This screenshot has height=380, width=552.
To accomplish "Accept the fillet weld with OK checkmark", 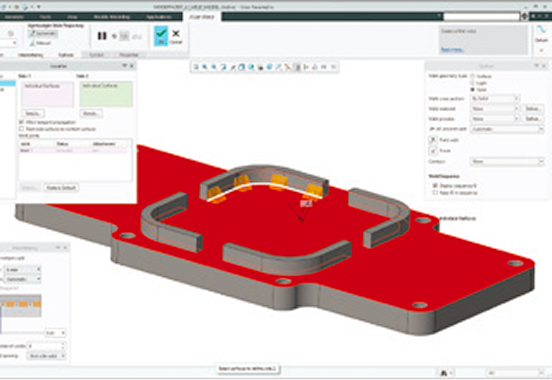I will click(x=161, y=36).
